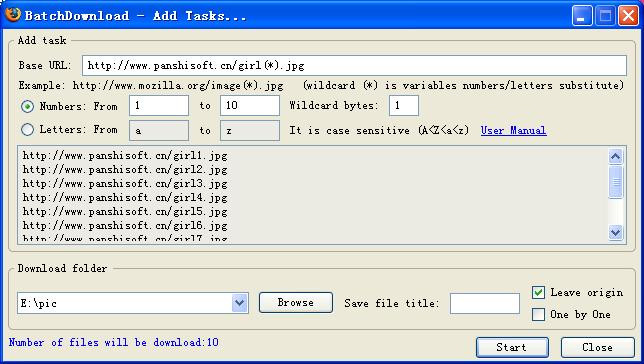Viewport: 644px width, 364px height.
Task: Click the Save file title field
Action: [x=485, y=304]
